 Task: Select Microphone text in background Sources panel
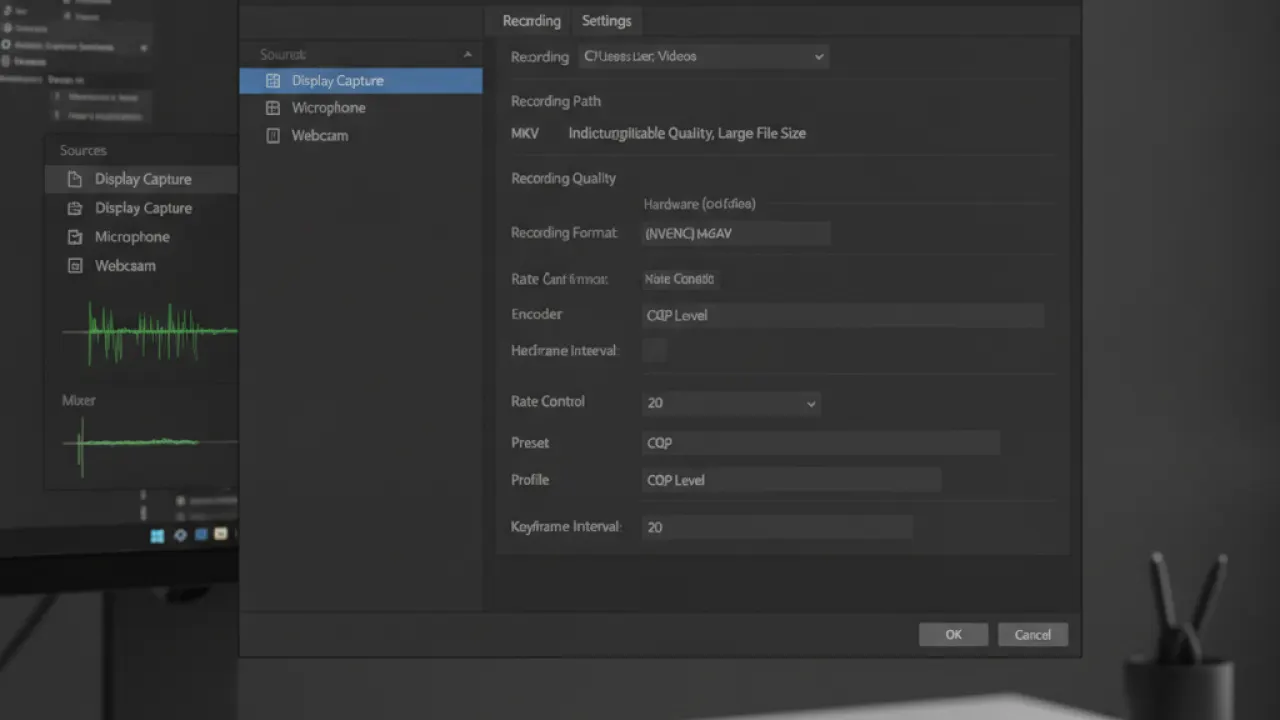pos(132,237)
